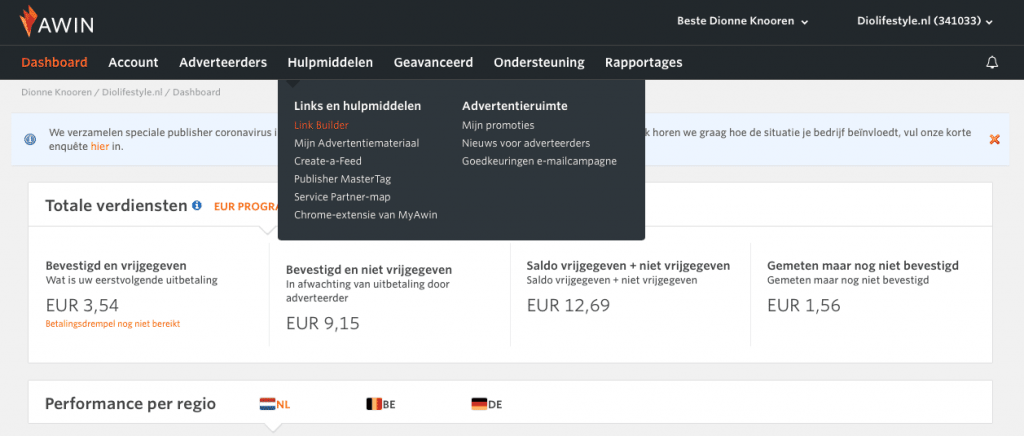The height and width of the screenshot is (436, 1024).
Task: Open the Hulpmiddelen menu
Action: coord(330,63)
